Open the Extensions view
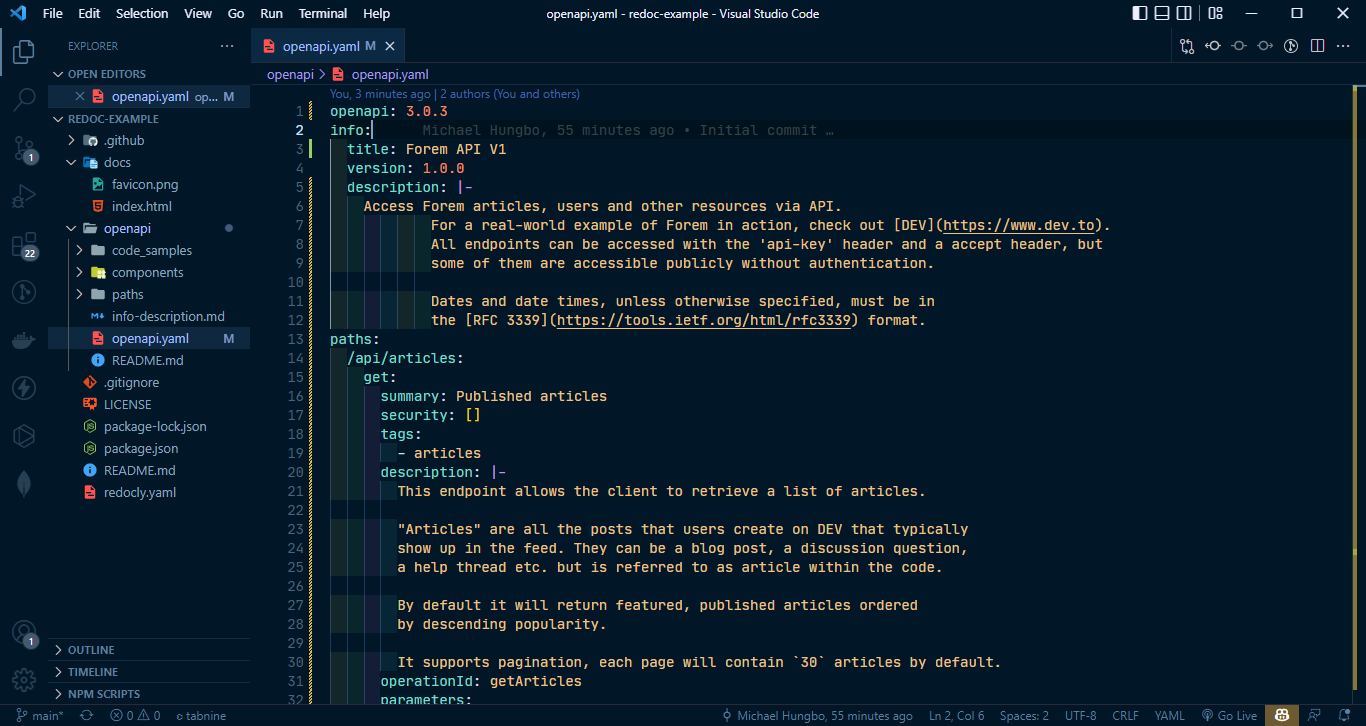This screenshot has width=1366, height=726. 24,244
